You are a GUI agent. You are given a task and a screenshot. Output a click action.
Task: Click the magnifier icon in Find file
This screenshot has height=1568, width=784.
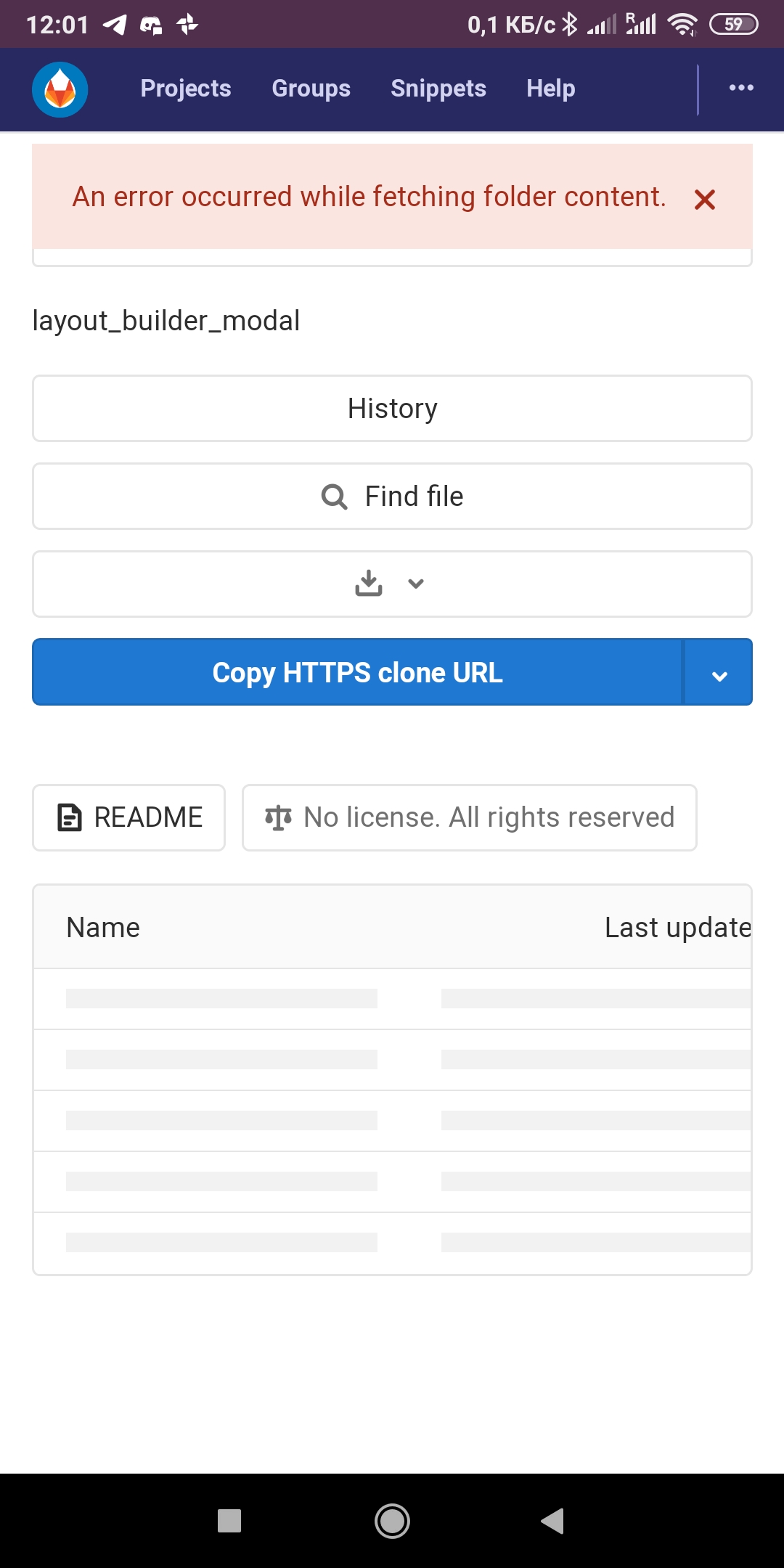point(335,497)
